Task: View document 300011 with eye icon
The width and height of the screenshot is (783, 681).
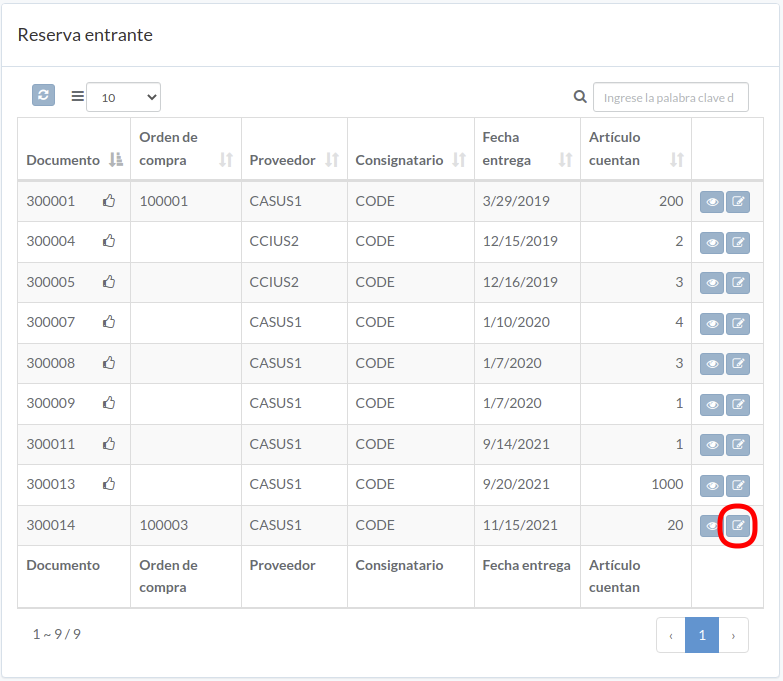Action: 712,445
